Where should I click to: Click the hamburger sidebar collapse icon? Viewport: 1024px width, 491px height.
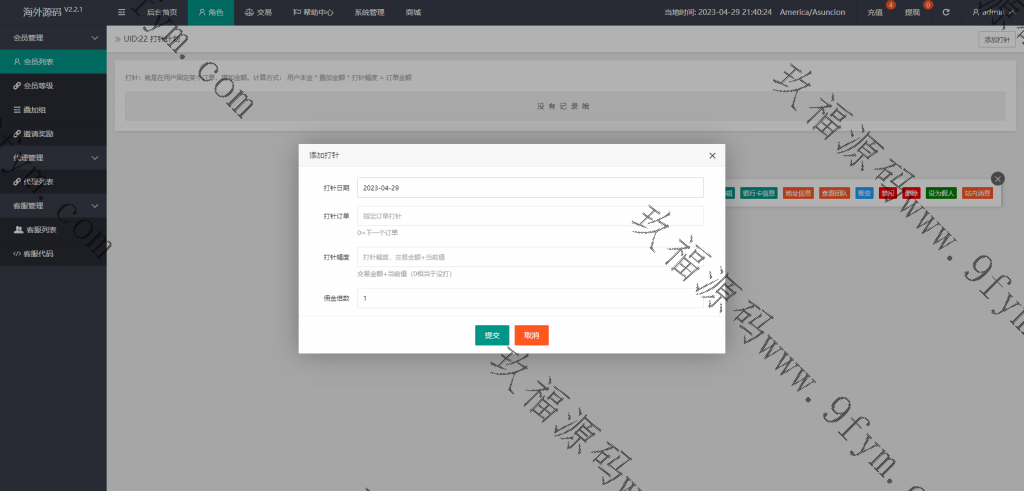(121, 13)
